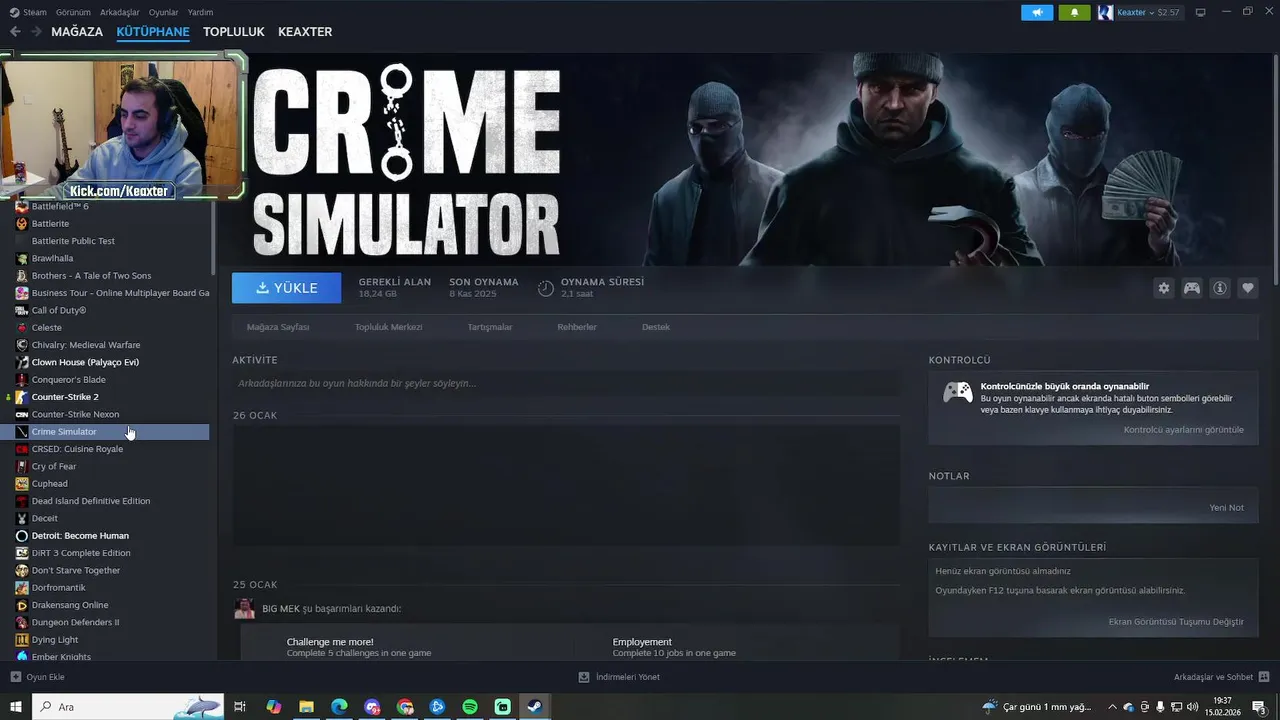
Task: Open the green notifications bell
Action: click(1074, 12)
